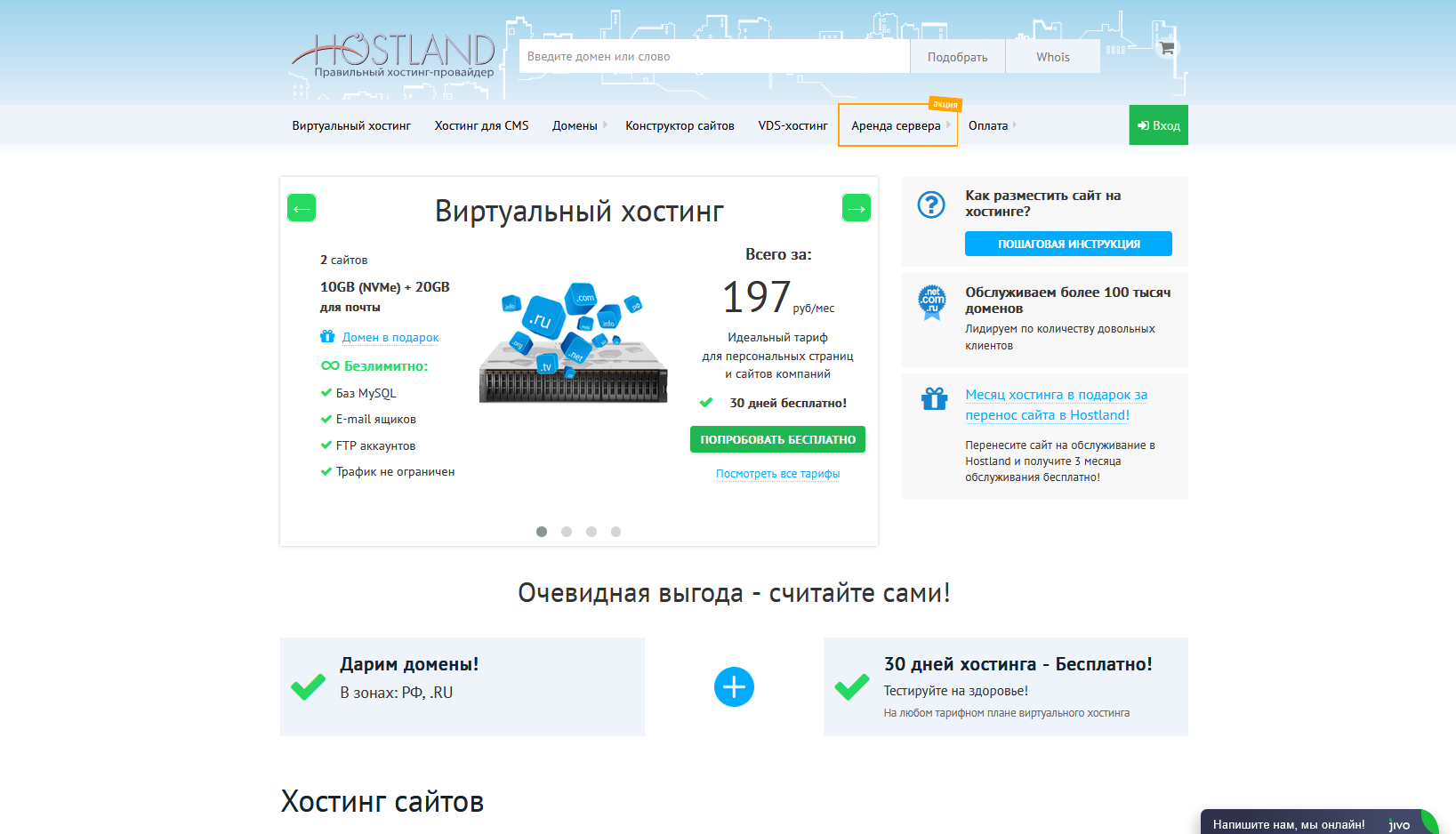Viewport: 1456px width, 834px height.
Task: Click the Хостинг сайтов heading
Action: [x=382, y=801]
